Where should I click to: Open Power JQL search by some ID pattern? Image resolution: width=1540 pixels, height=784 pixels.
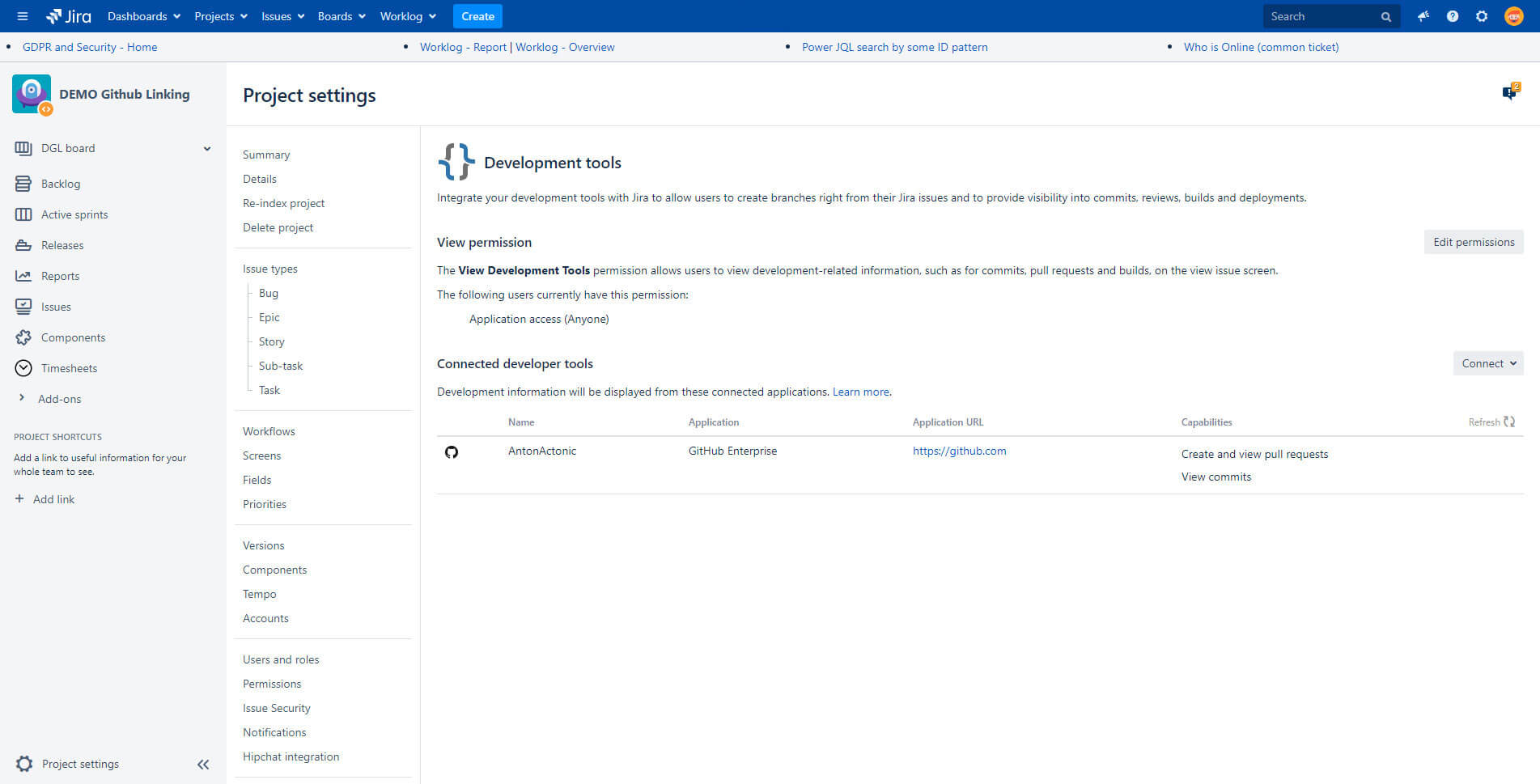[x=894, y=47]
